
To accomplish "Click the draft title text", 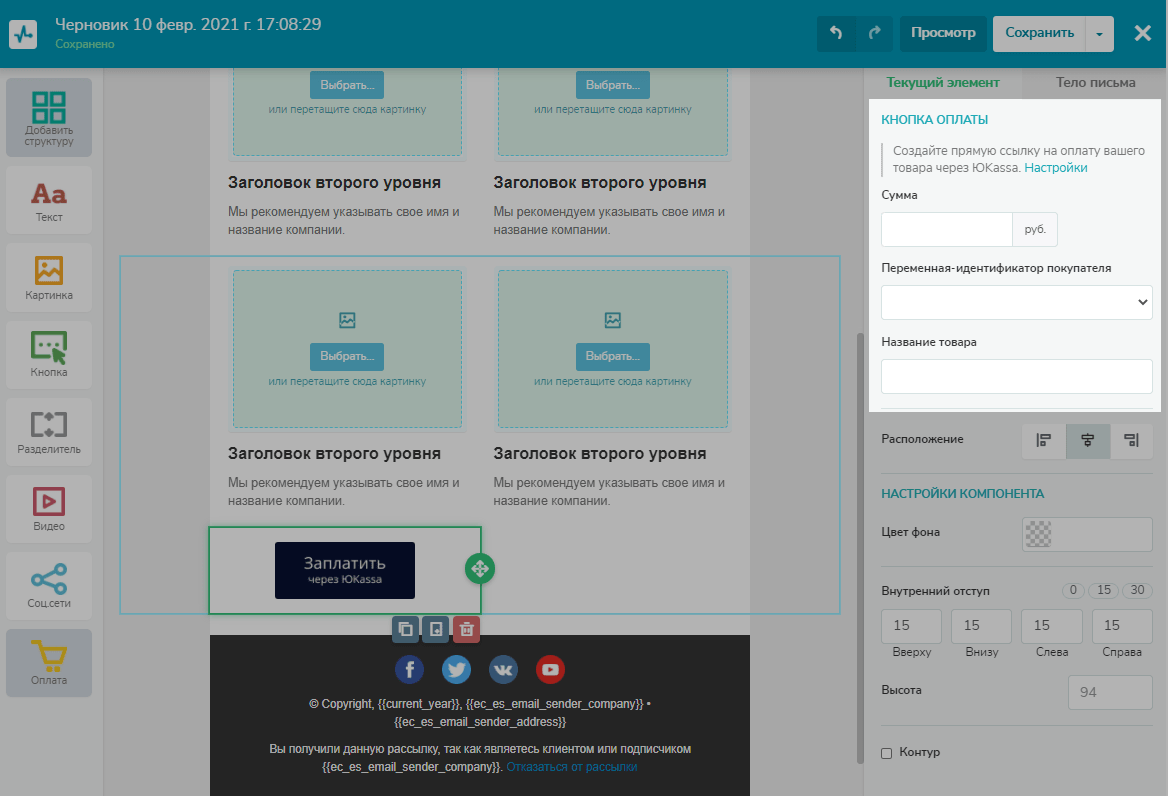I will (x=188, y=25).
